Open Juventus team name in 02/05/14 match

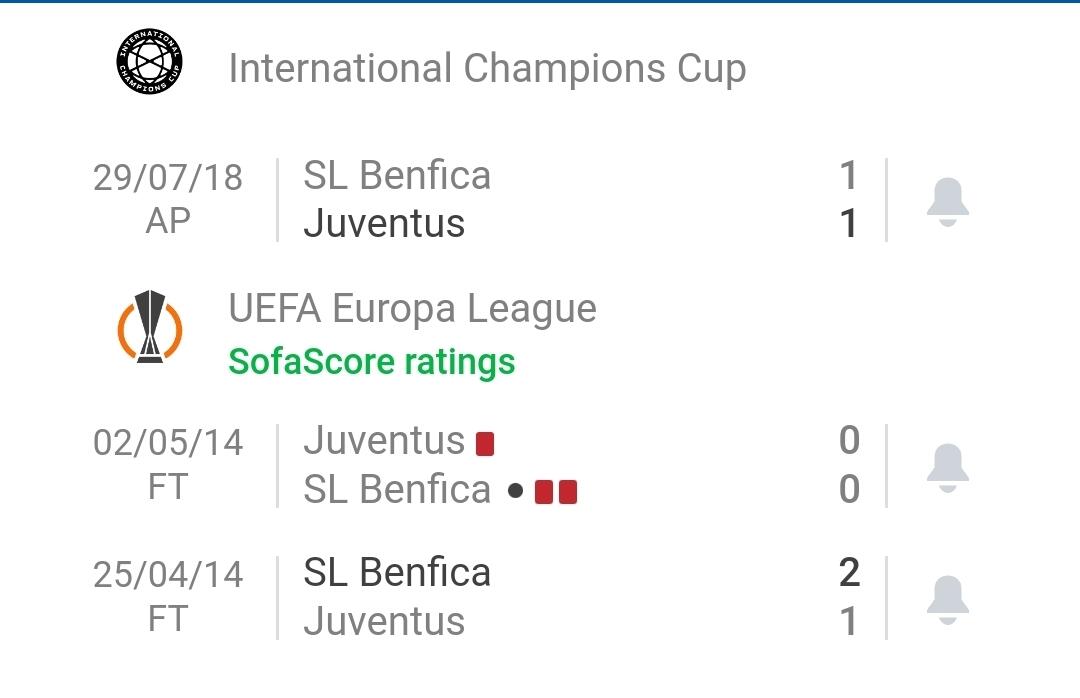tap(384, 441)
